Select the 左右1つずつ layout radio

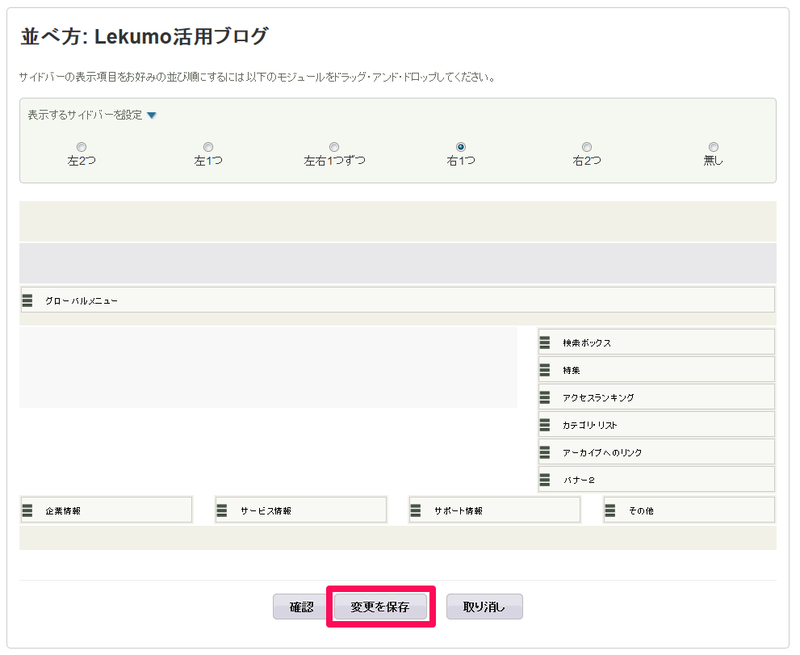click(334, 147)
